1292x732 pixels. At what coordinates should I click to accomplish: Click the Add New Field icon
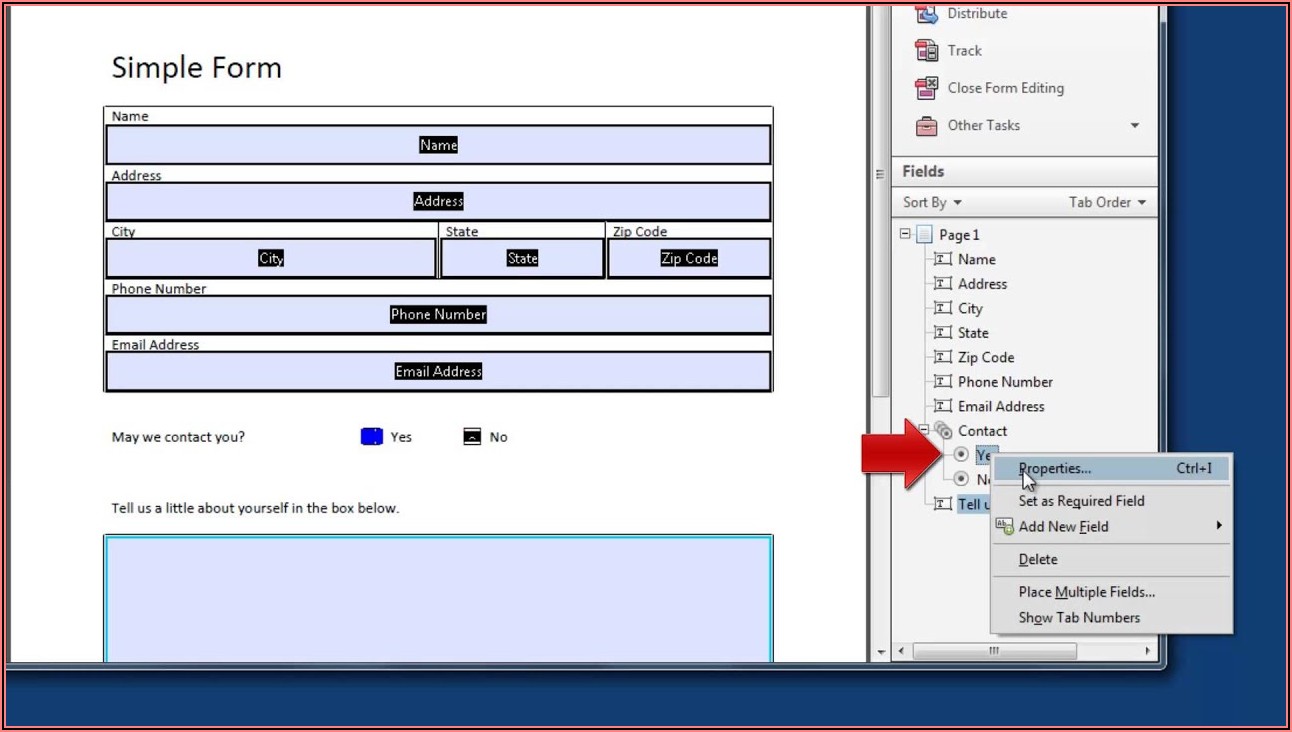(x=1004, y=526)
